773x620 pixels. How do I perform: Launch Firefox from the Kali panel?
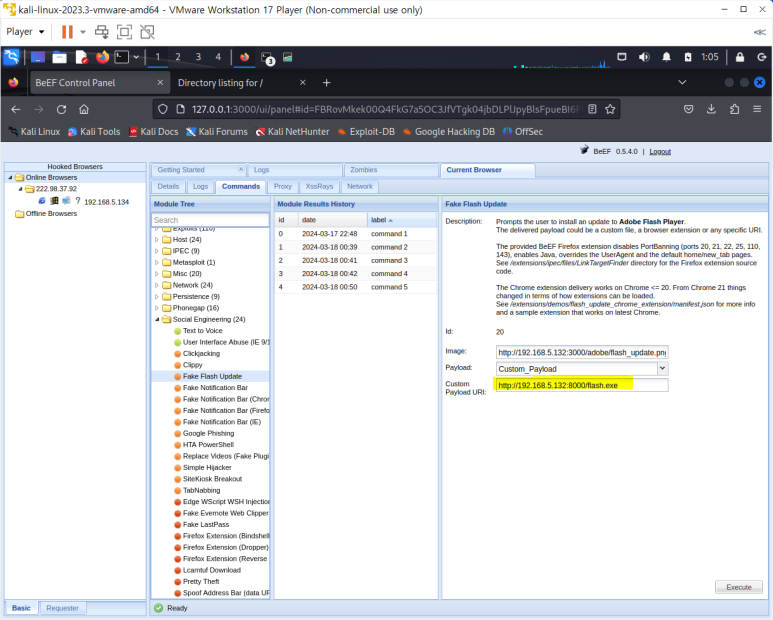(x=103, y=57)
